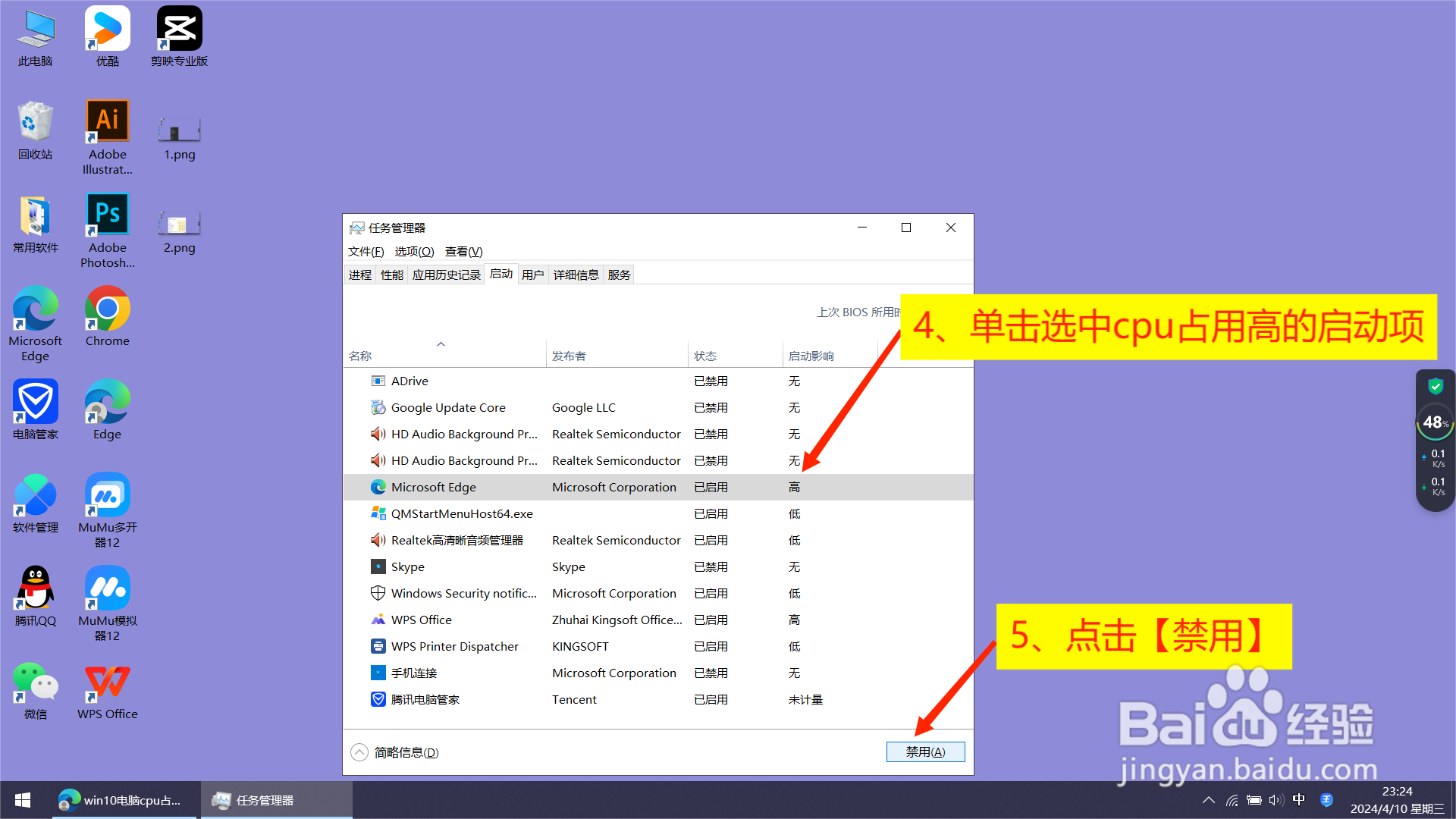Image resolution: width=1456 pixels, height=819 pixels.
Task: Open the 查看(V) menu
Action: [x=463, y=252]
